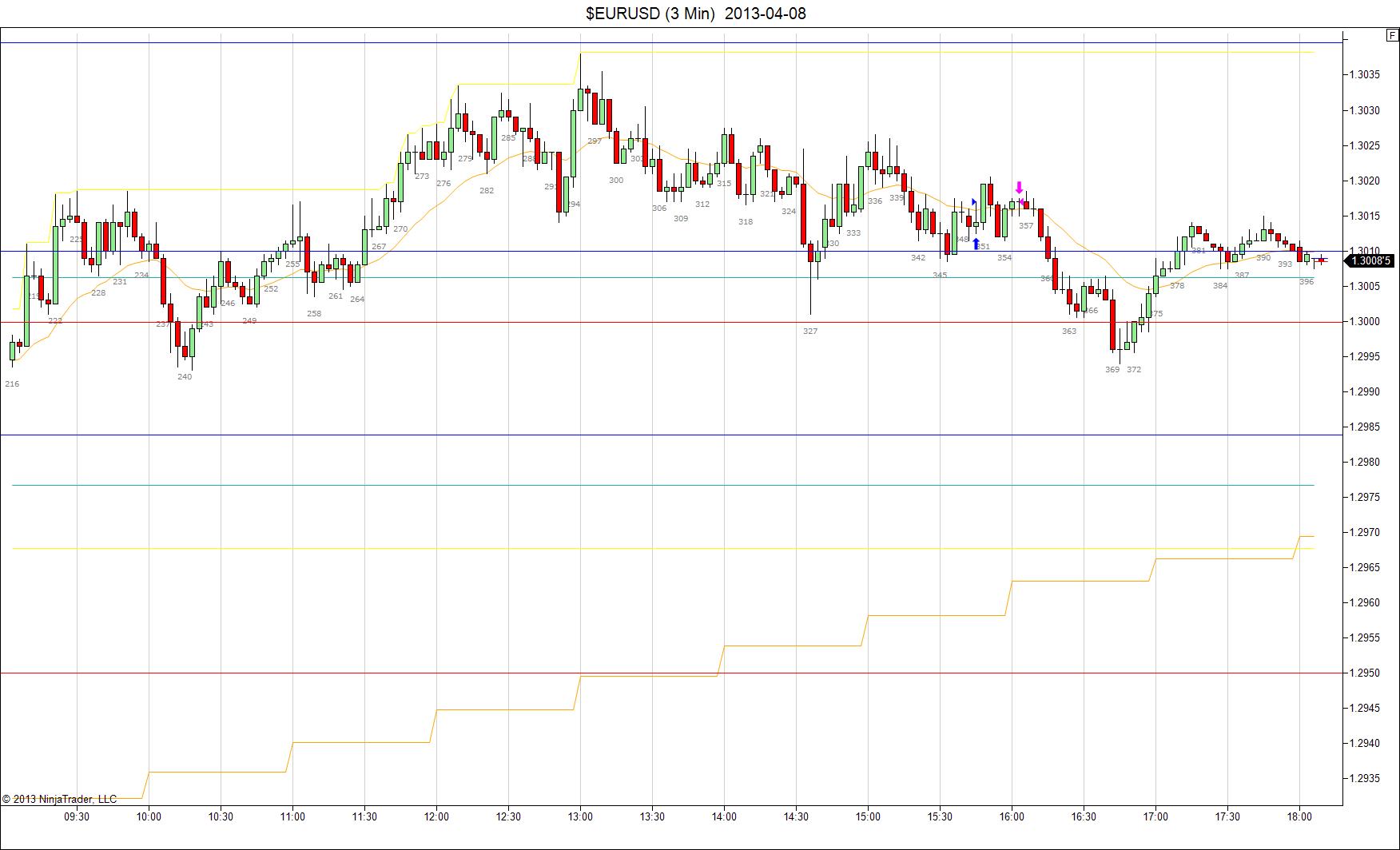
Task: Click the 1.2995 price axis label
Action: (x=1364, y=356)
